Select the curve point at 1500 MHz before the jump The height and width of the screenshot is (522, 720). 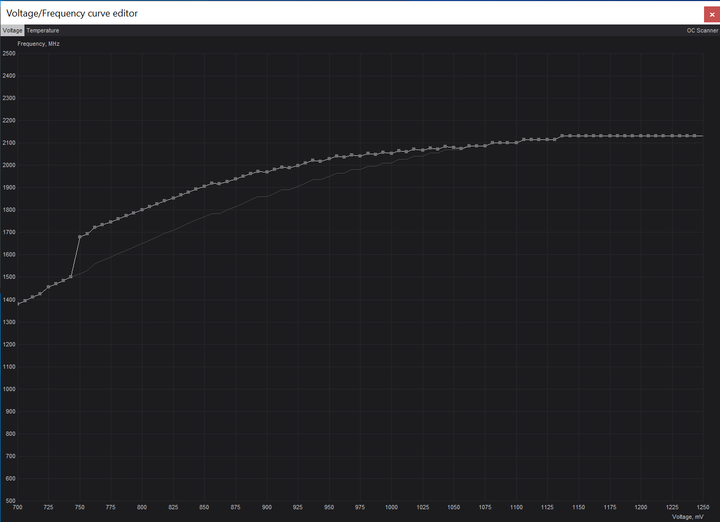71,277
